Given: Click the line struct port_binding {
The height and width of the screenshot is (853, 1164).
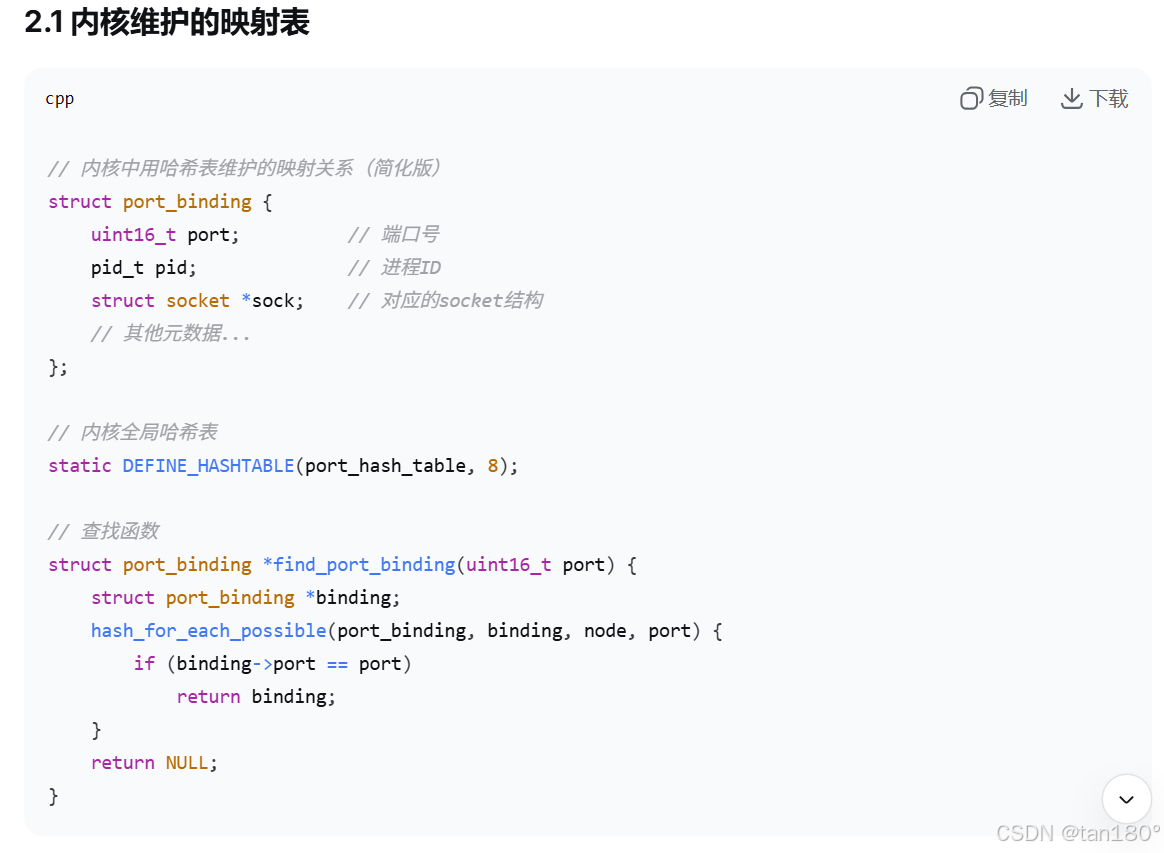Looking at the screenshot, I should [160, 202].
